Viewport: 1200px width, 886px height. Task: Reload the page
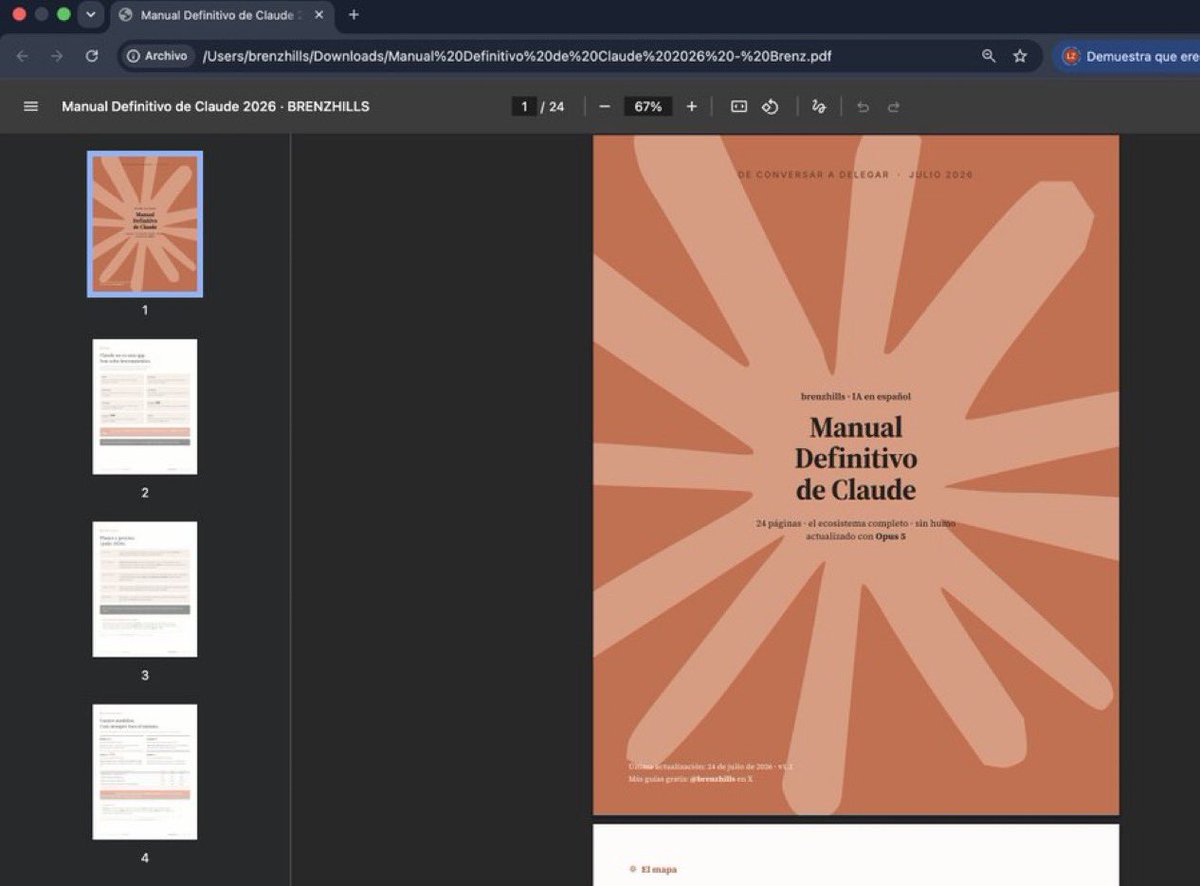92,56
